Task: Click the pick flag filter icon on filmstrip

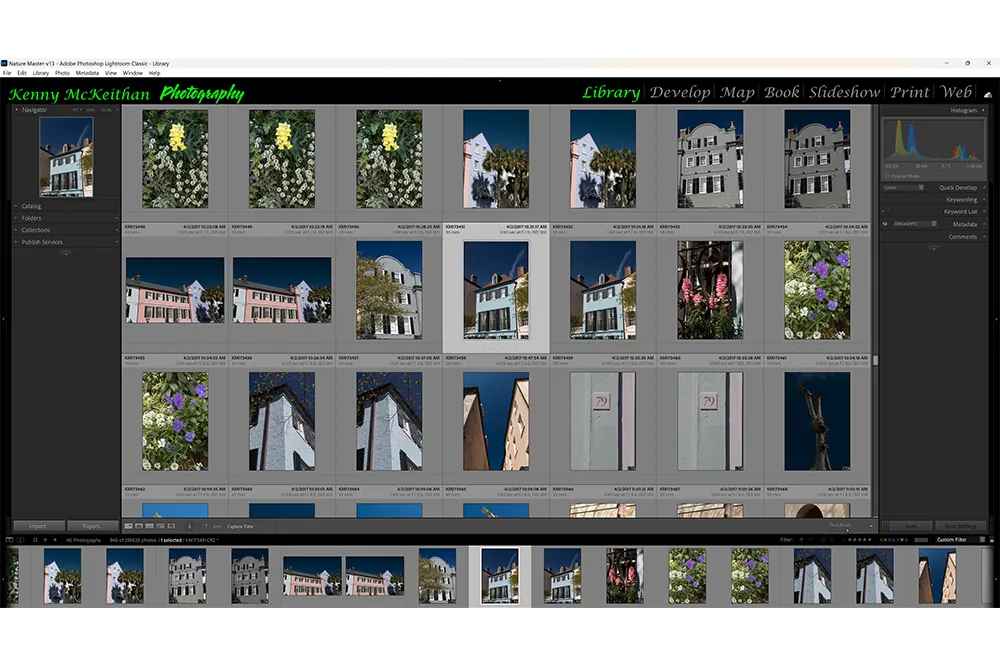Action: point(801,539)
